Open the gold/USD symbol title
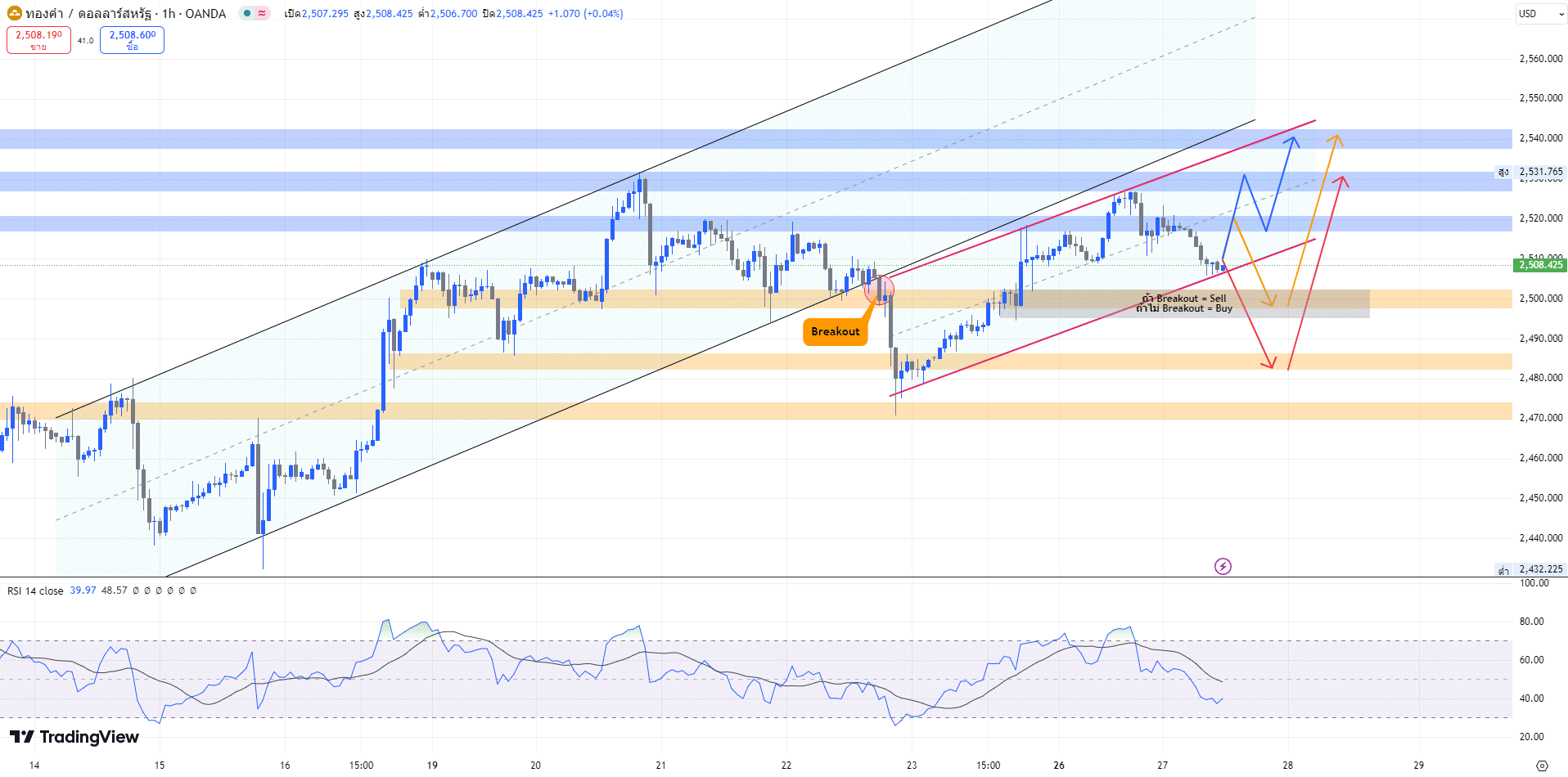 [x=126, y=13]
